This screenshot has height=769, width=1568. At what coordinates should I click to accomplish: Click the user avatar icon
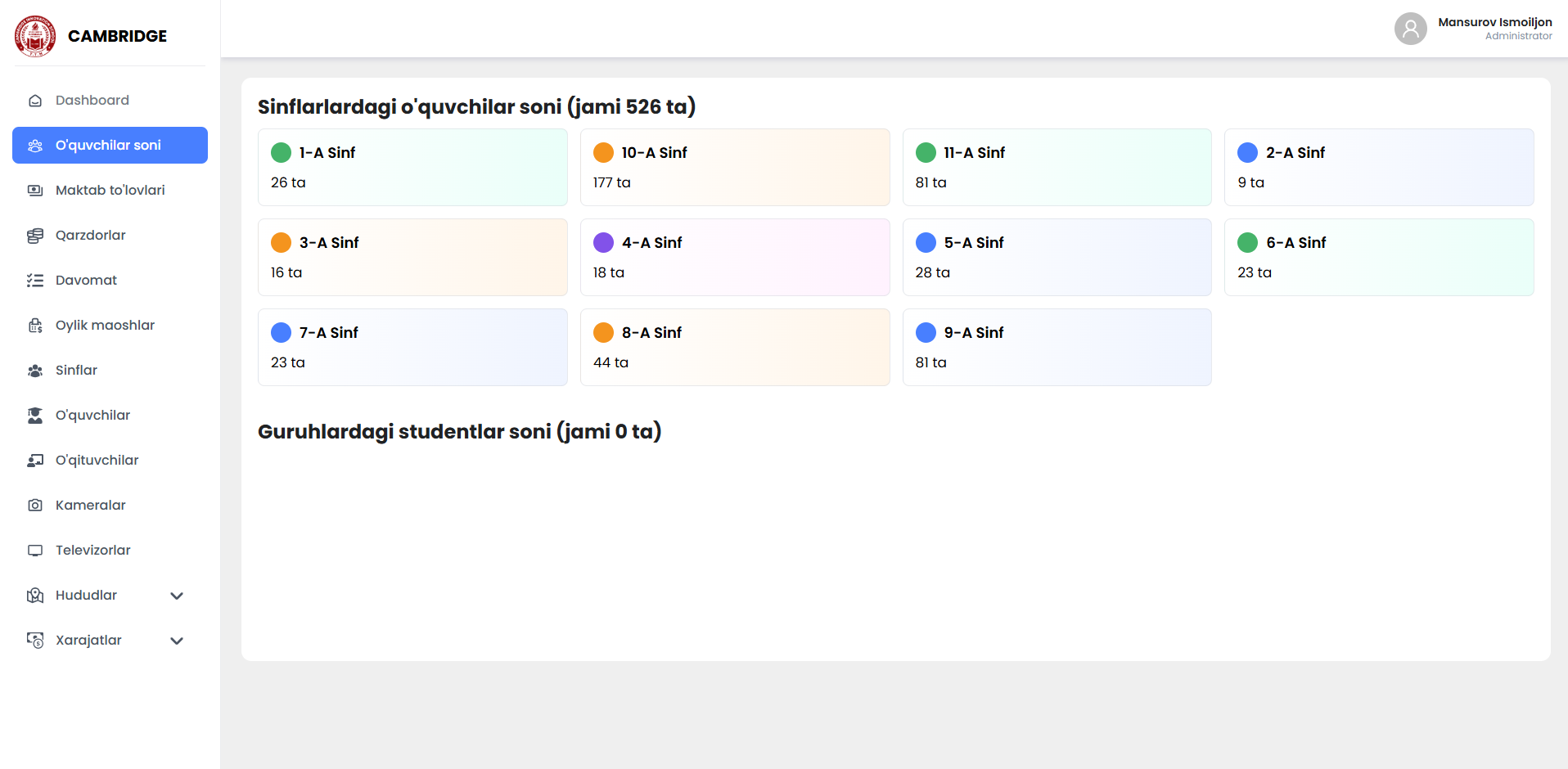coord(1411,29)
